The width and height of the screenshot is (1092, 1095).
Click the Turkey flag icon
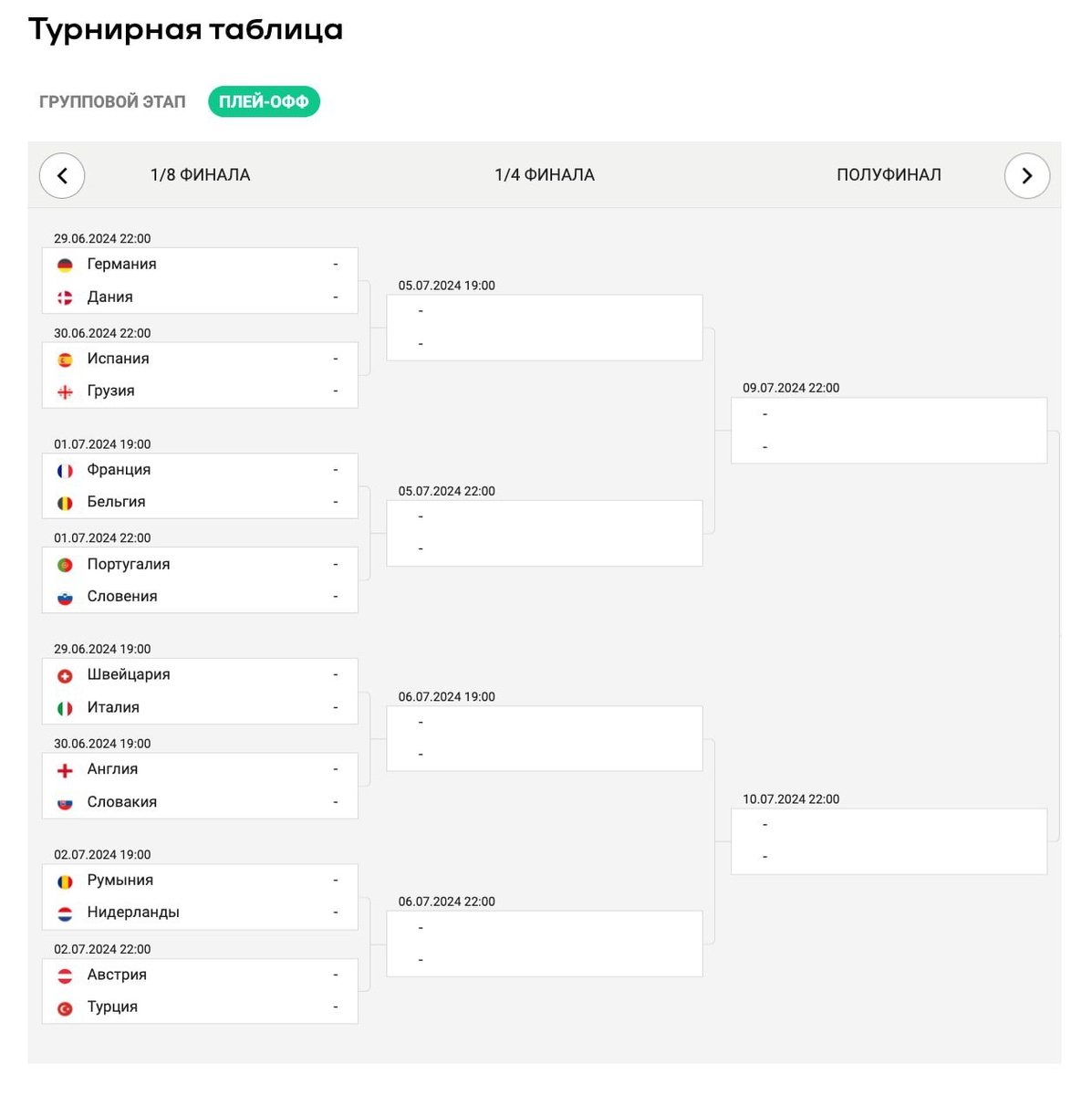click(x=65, y=1006)
